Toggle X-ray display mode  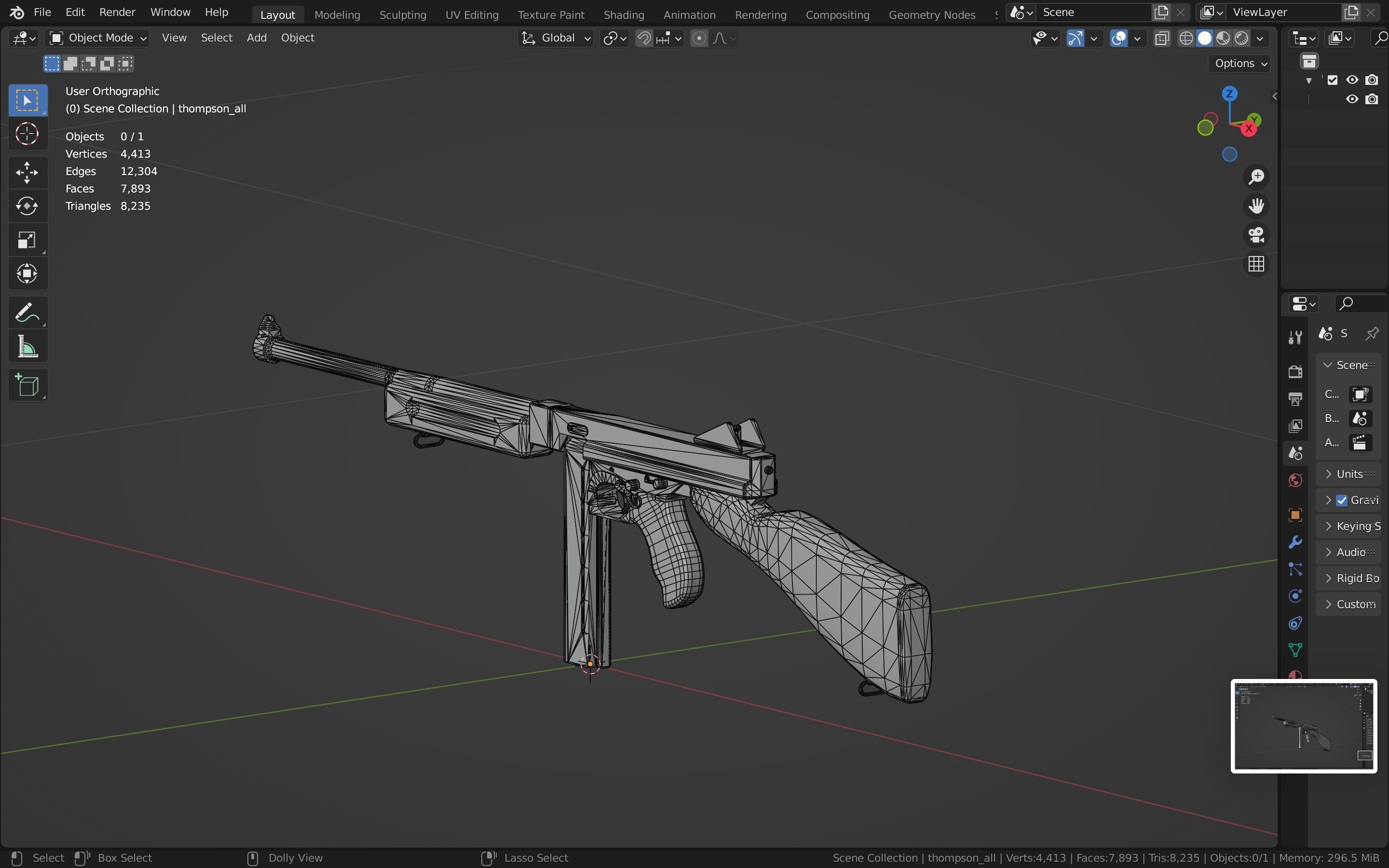(x=1162, y=39)
